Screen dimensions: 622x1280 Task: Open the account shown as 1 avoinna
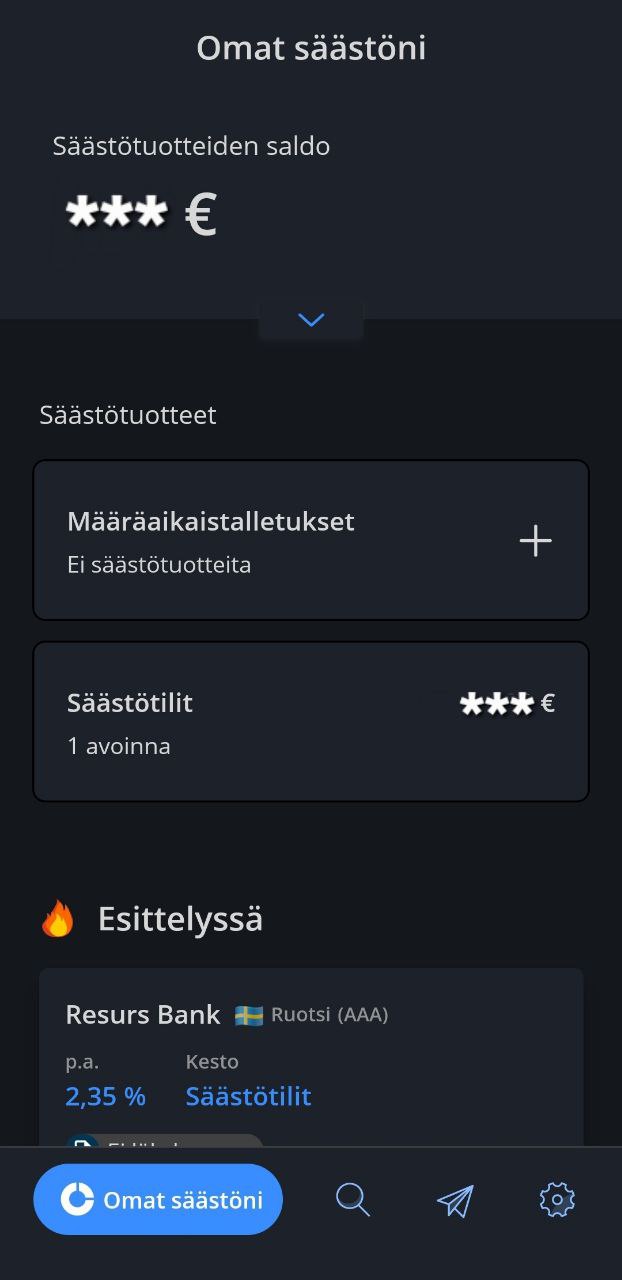pyautogui.click(x=118, y=745)
